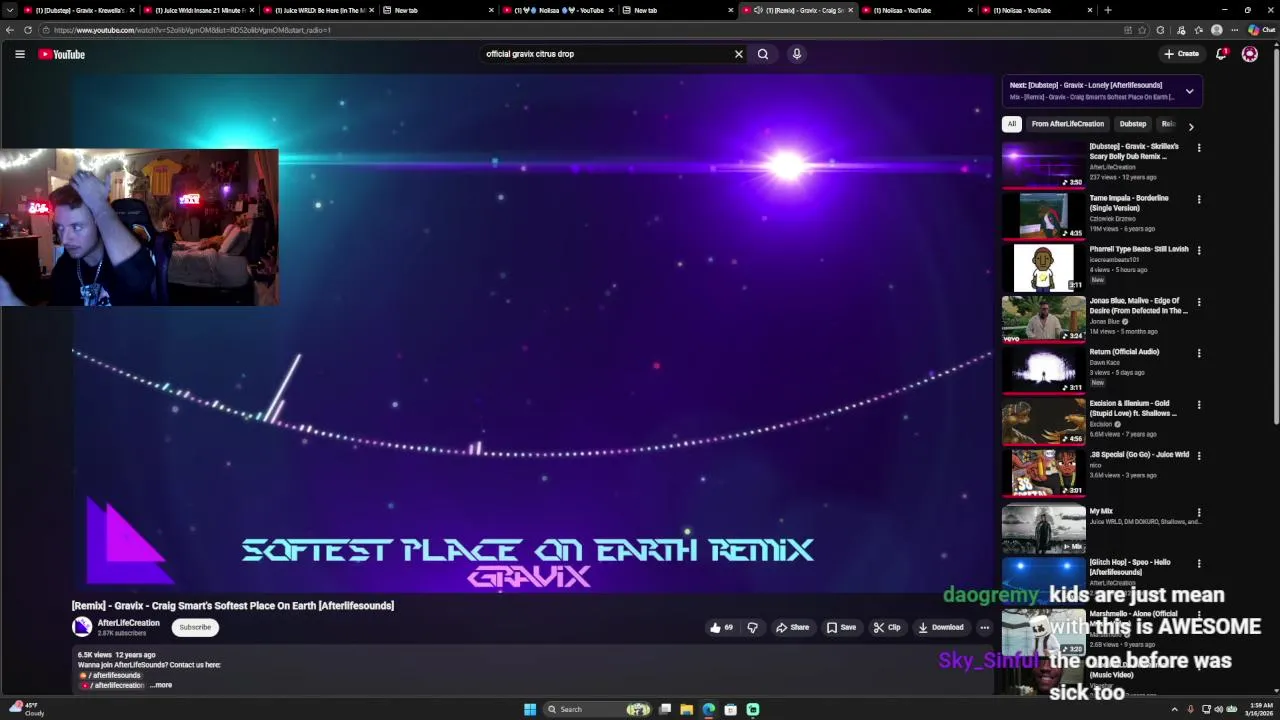Viewport: 1280px width, 720px height.
Task: Download the video
Action: (x=941, y=628)
